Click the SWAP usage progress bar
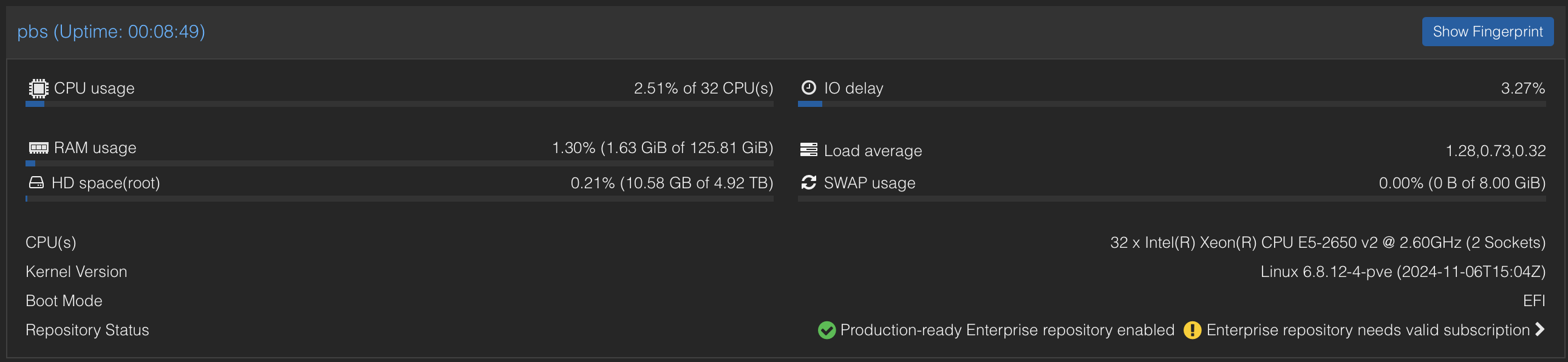1568x362 pixels. point(1171,199)
